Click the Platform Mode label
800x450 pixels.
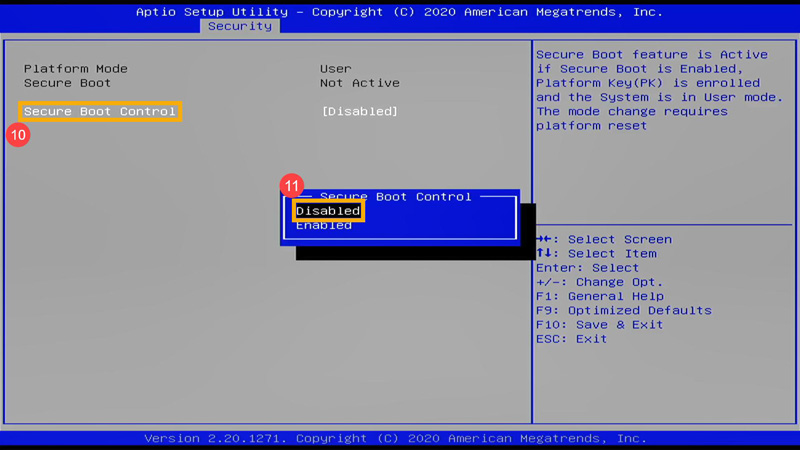point(76,69)
